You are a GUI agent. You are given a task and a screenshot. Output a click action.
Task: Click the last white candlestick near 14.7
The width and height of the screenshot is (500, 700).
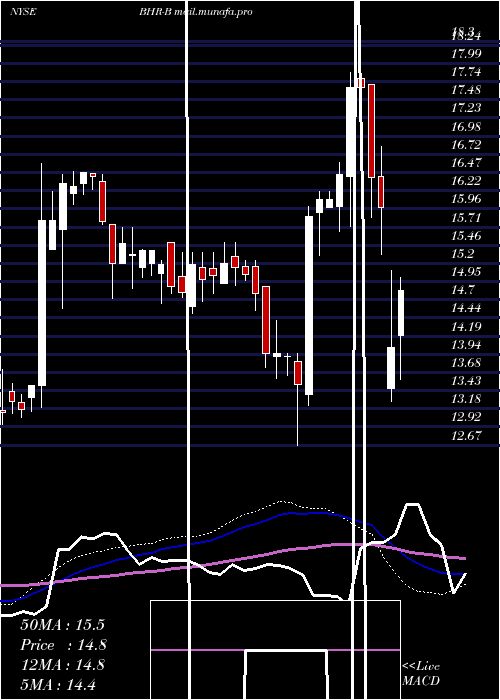pyautogui.click(x=401, y=313)
